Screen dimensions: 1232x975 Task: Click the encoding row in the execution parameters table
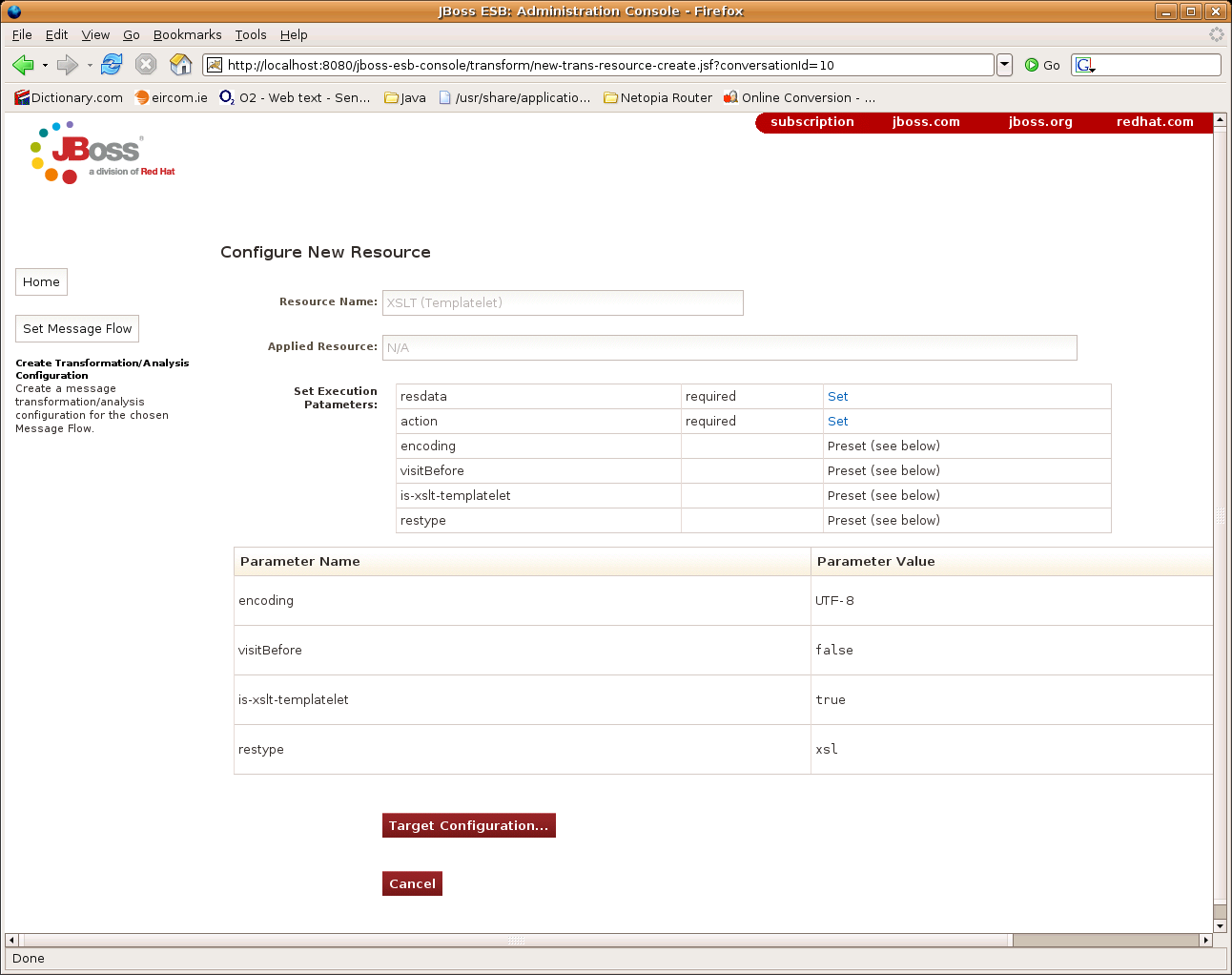tap(753, 446)
